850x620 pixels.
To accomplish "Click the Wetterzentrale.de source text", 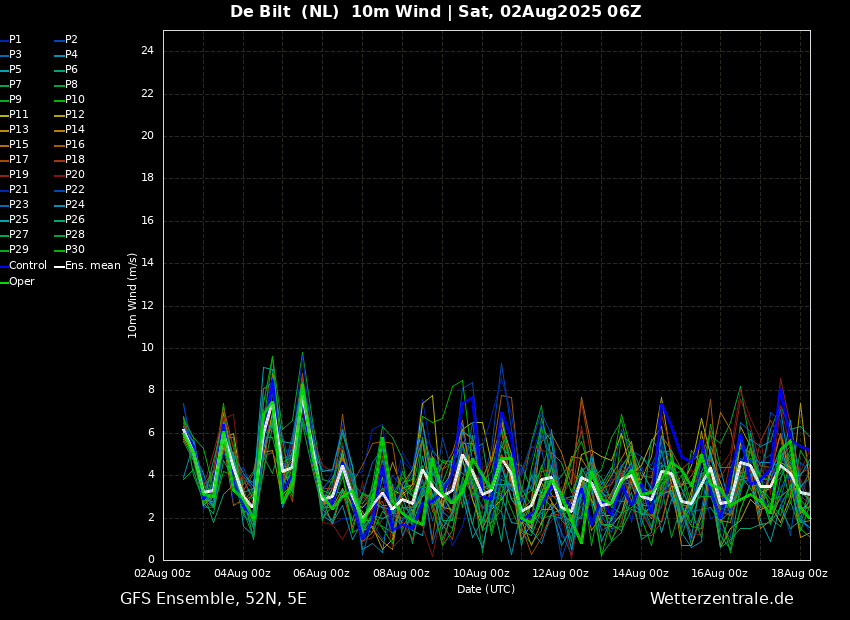I will coord(721,599).
